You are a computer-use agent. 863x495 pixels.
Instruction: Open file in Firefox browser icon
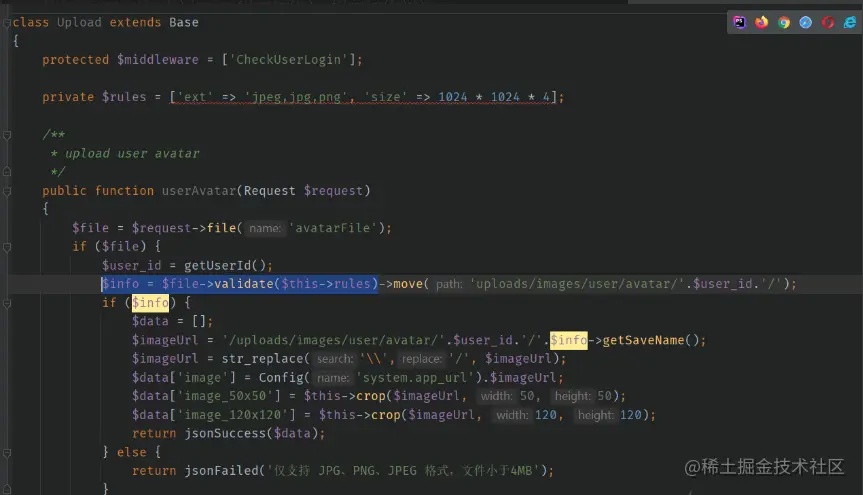coord(762,22)
